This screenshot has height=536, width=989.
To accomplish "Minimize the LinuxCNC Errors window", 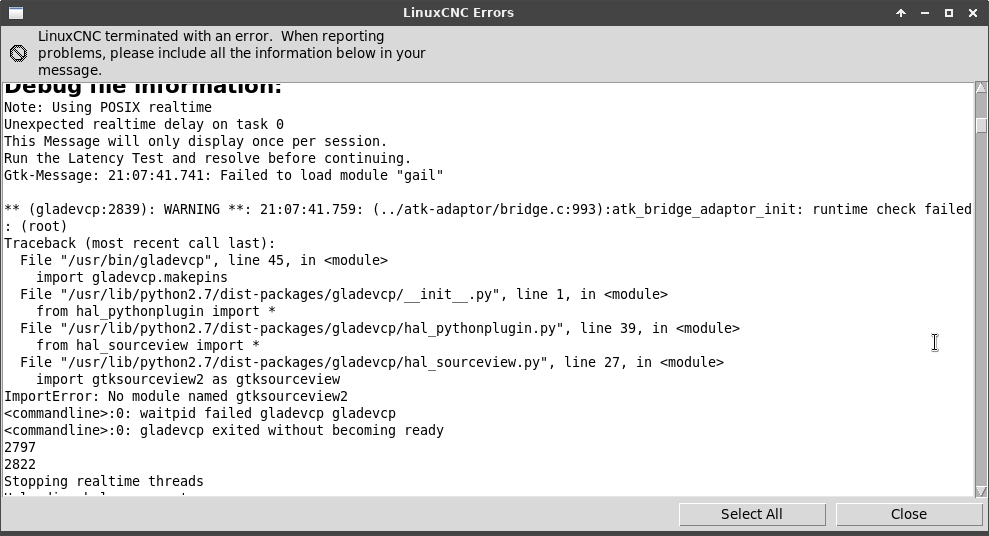I will (925, 13).
